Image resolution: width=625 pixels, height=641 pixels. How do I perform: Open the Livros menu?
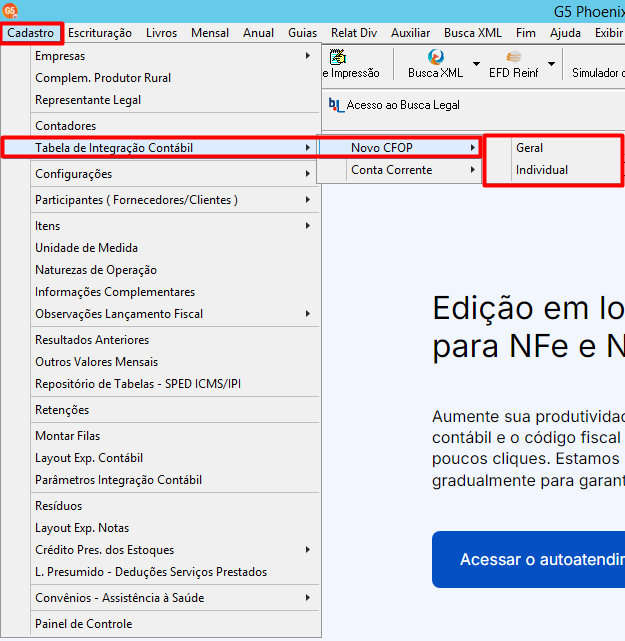click(x=161, y=33)
